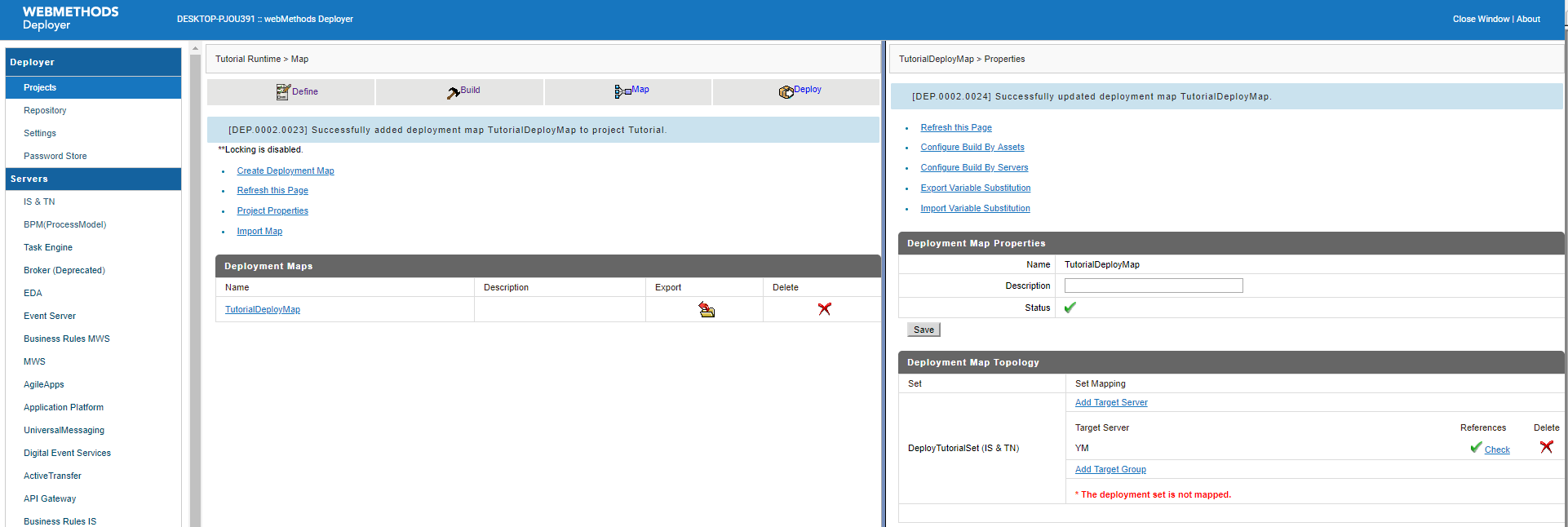Click Add Target Group link
1568x527 pixels.
(1110, 469)
